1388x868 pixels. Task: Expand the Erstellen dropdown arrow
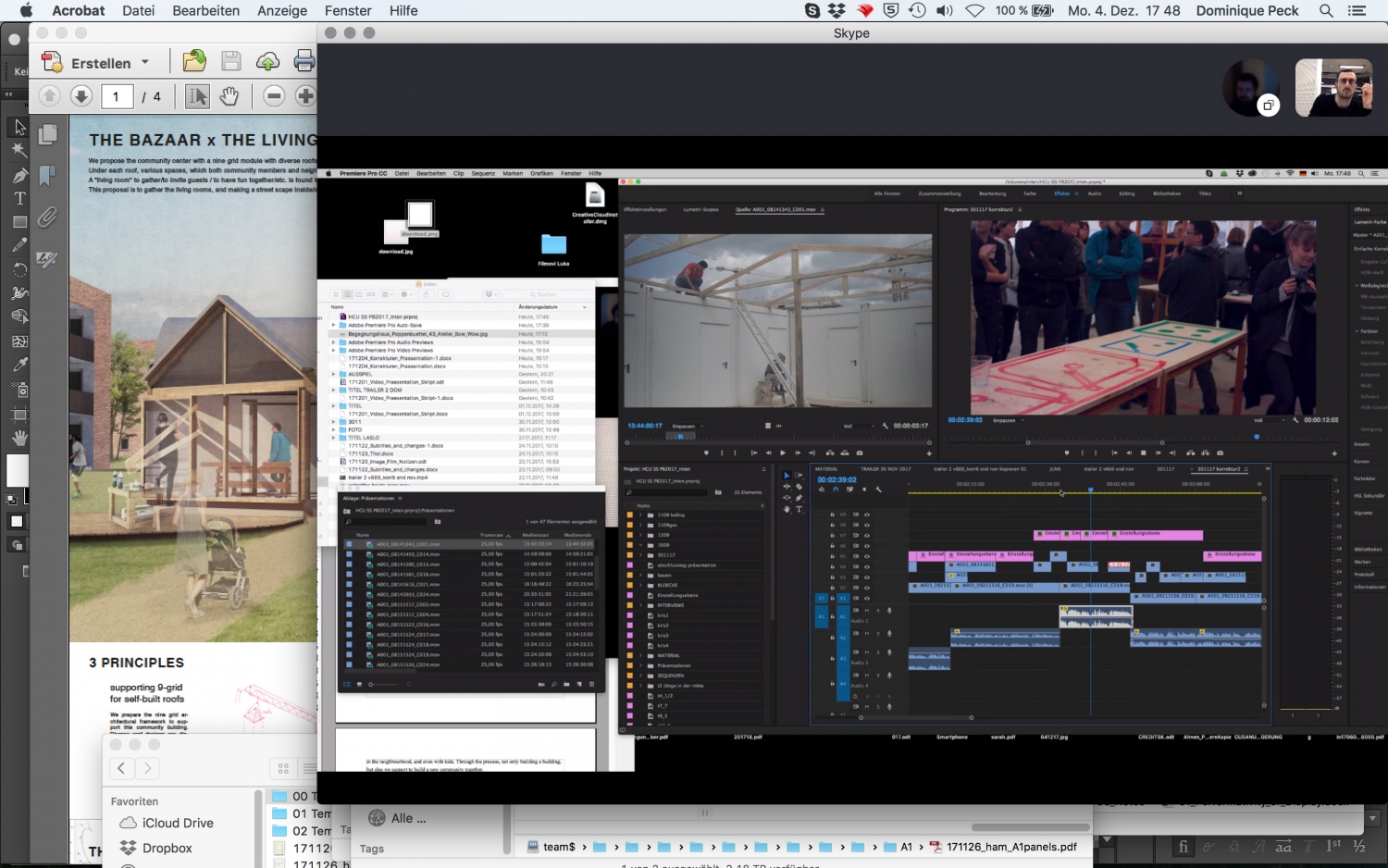tap(145, 63)
